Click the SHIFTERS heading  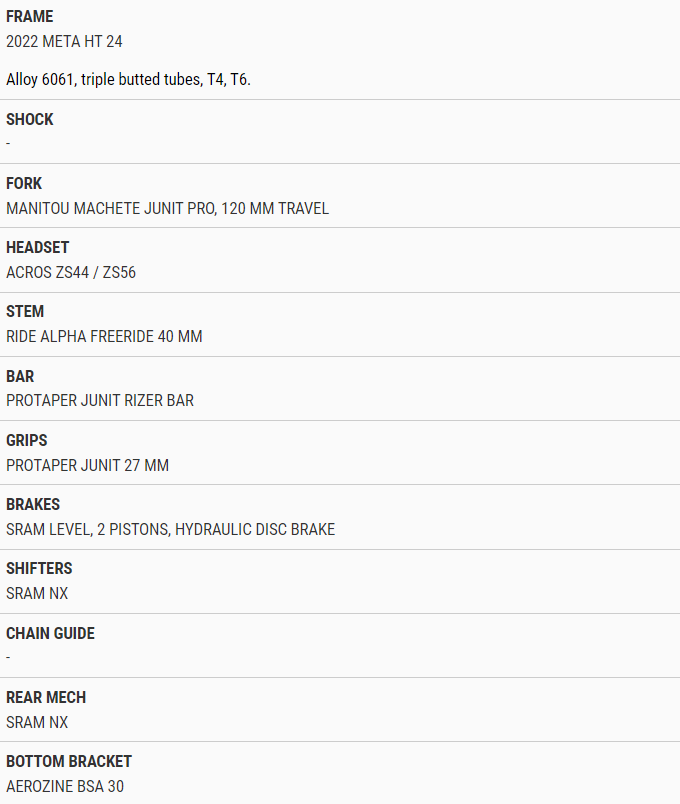click(x=39, y=569)
